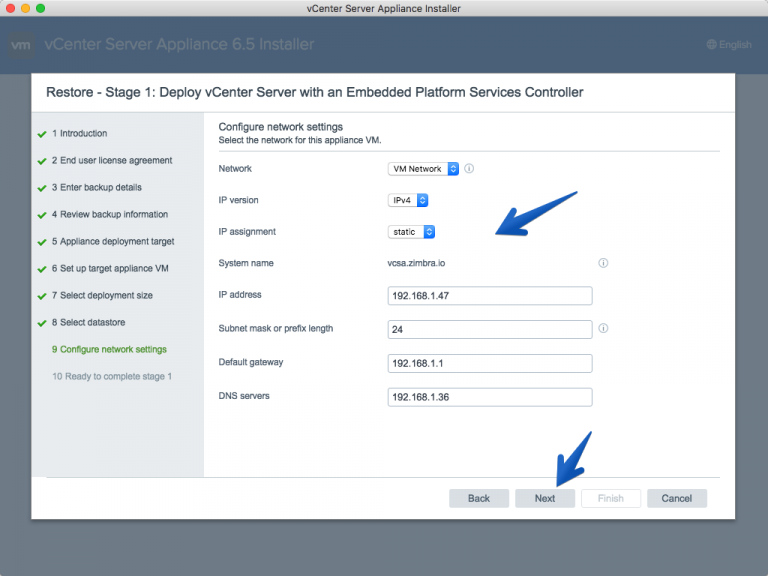Click the info icon beside Subnet mask field
Viewport: 768px width, 576px height.
(x=603, y=328)
